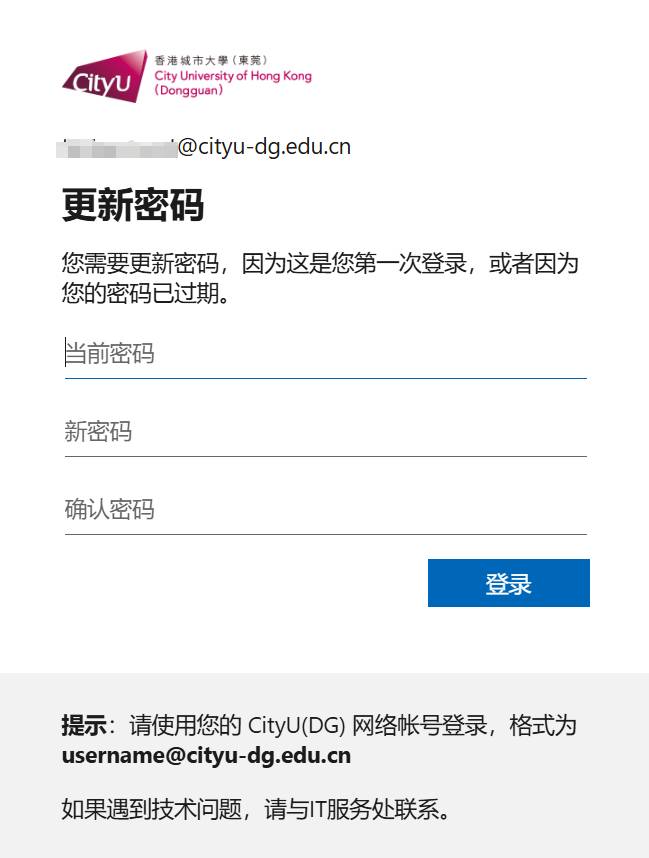Click the 更新密码 heading
This screenshot has height=858, width=649.
(x=133, y=205)
